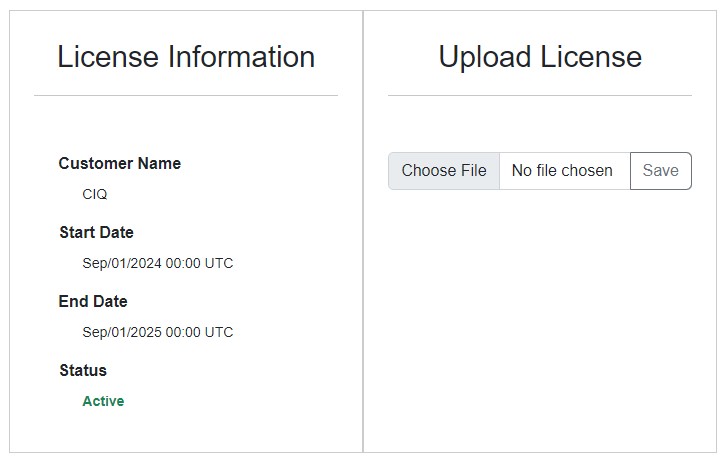Click the divider under Upload License heading
727x465 pixels.
coord(540,95)
